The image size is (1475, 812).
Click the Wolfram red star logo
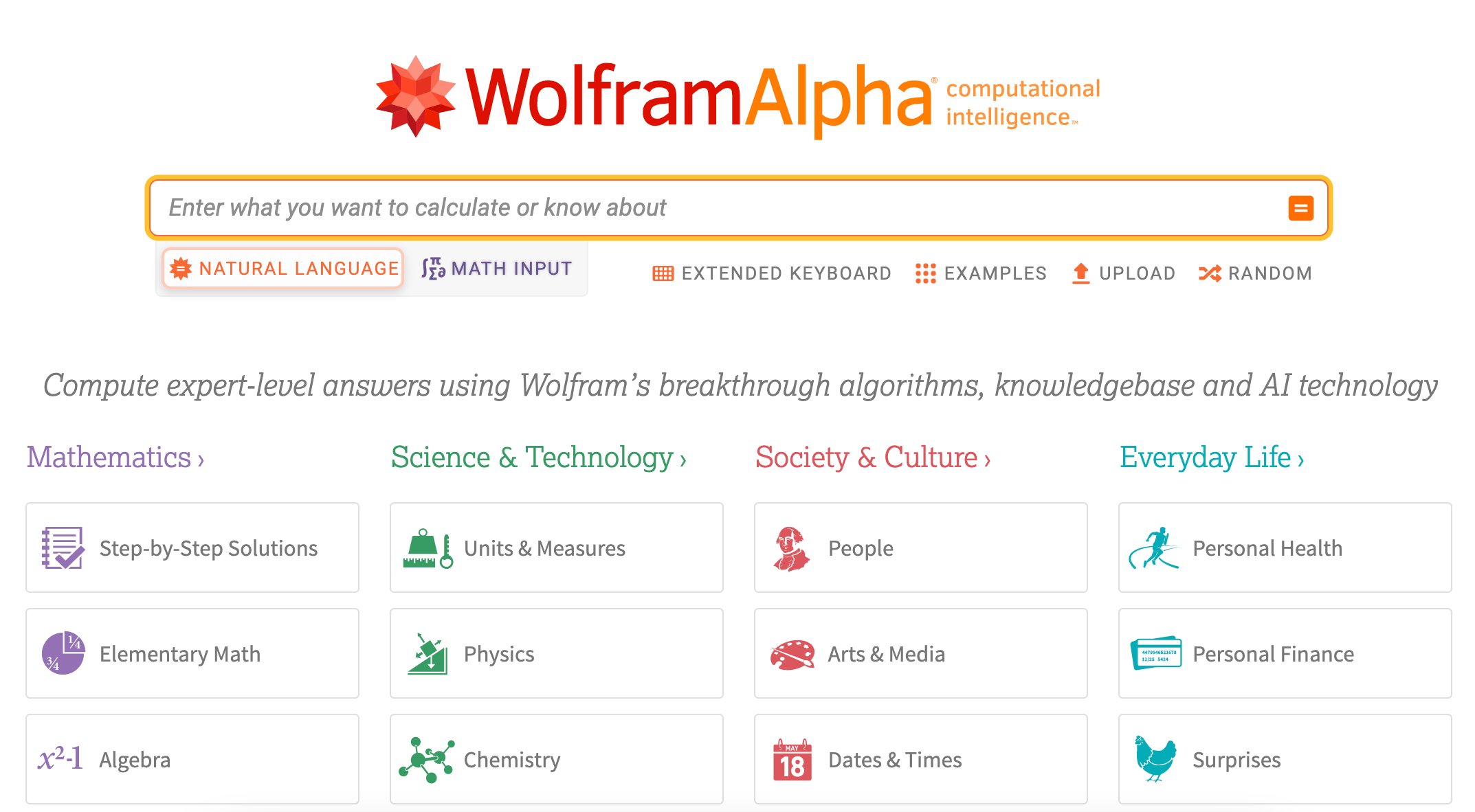[416, 96]
